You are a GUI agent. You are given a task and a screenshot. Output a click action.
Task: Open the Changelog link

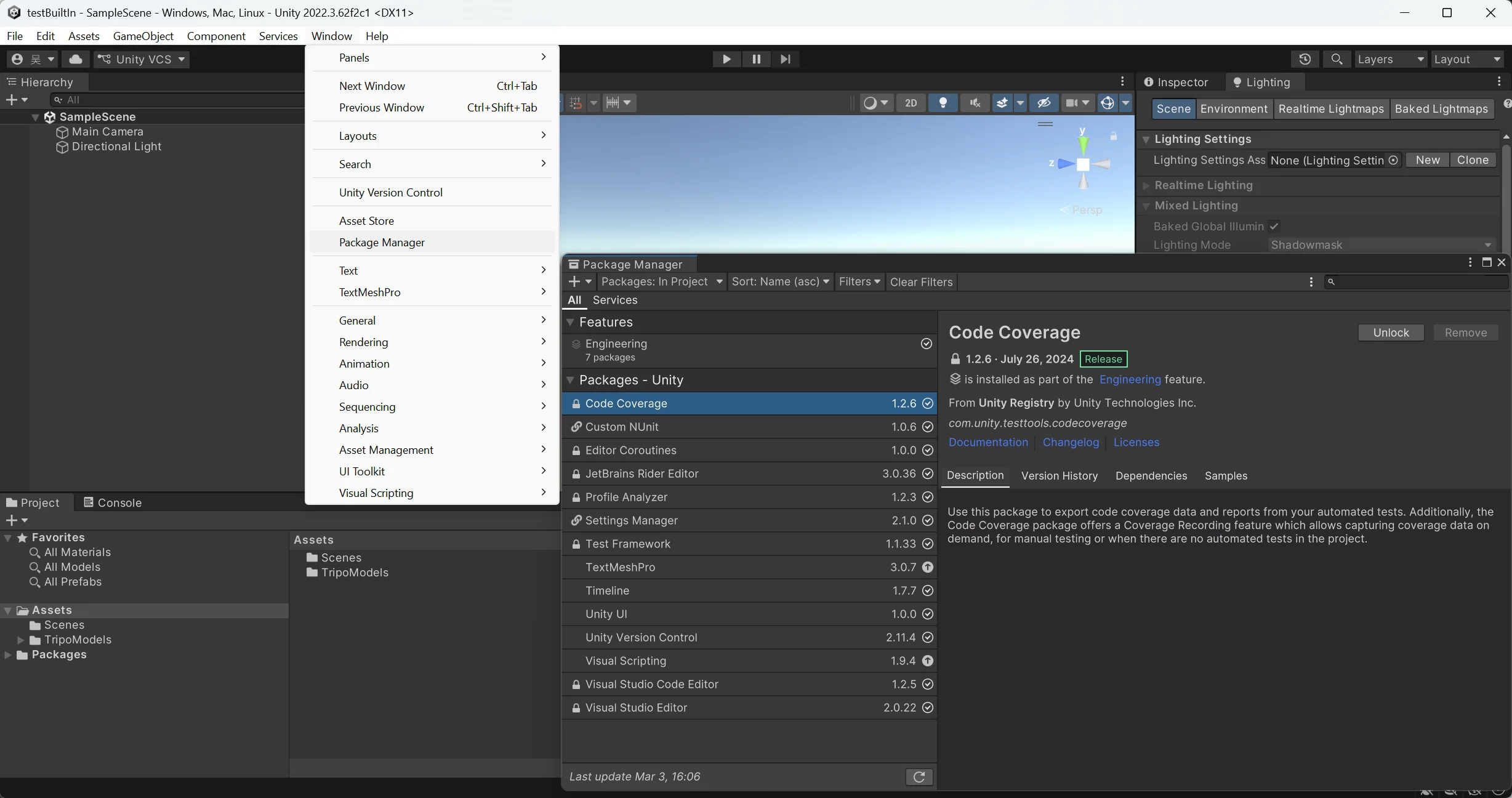point(1071,442)
